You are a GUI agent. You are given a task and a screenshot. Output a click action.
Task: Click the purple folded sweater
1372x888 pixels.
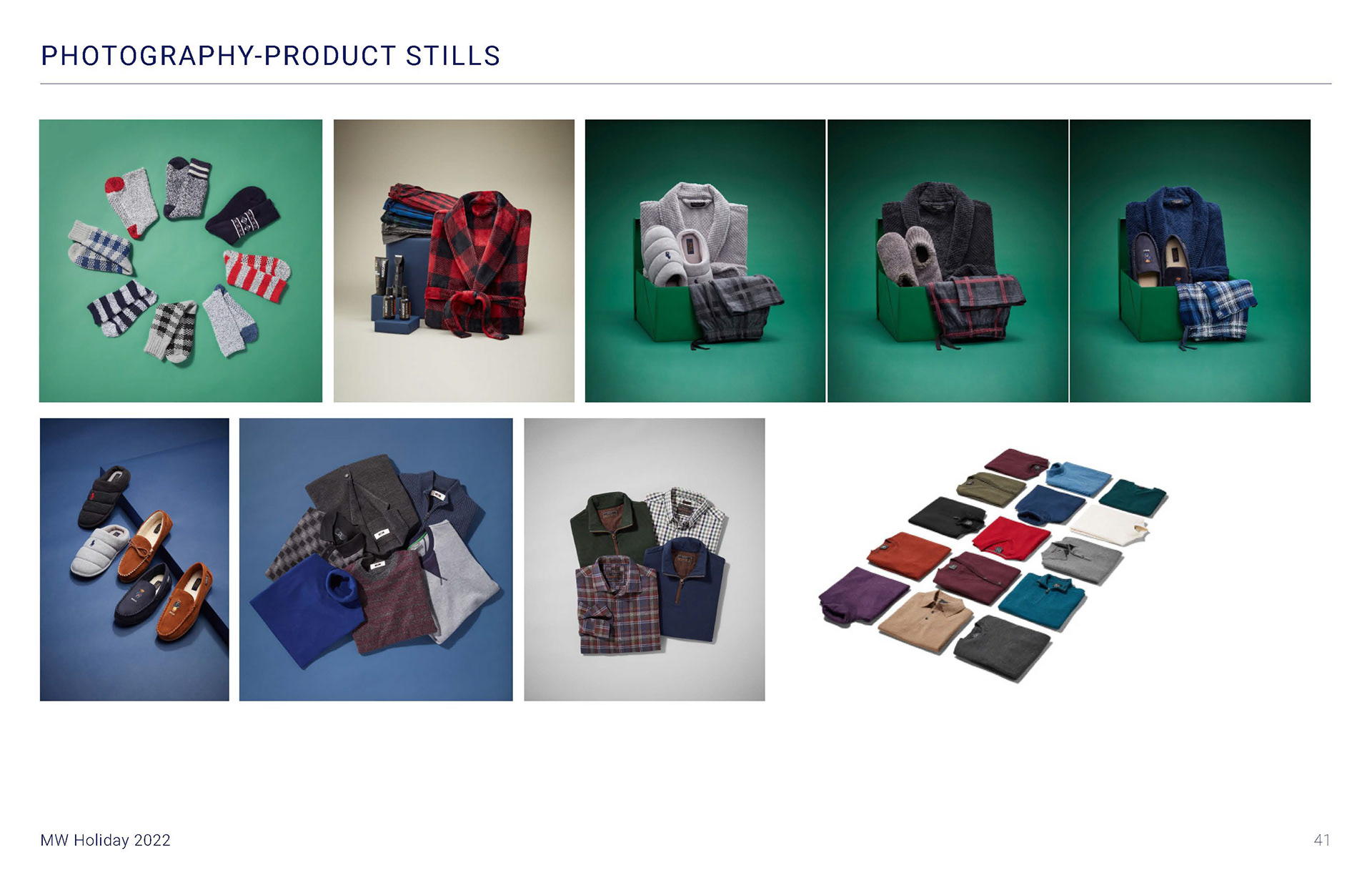coord(863,595)
